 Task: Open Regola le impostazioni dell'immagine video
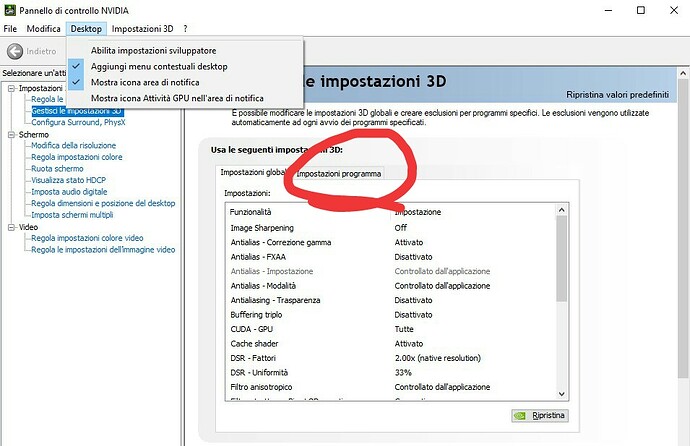[103, 249]
